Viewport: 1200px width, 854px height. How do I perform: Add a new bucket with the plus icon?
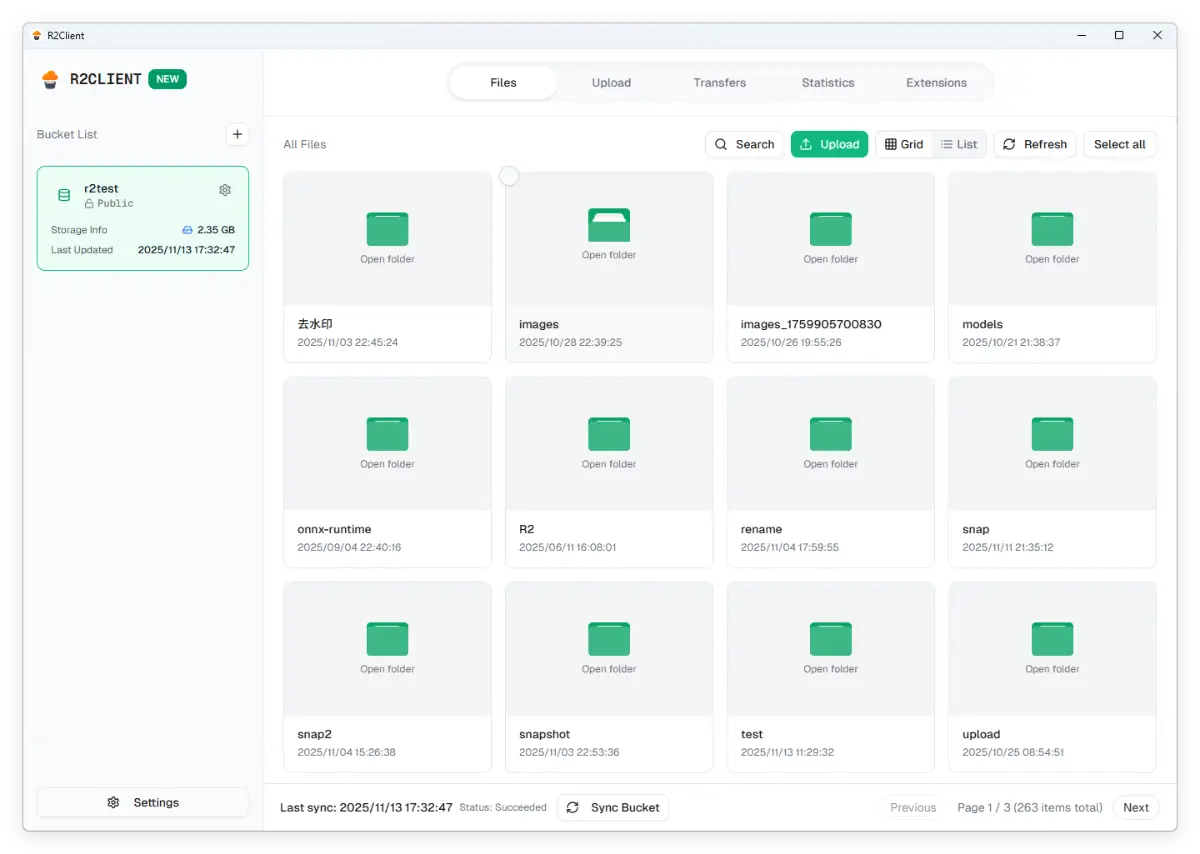[237, 134]
